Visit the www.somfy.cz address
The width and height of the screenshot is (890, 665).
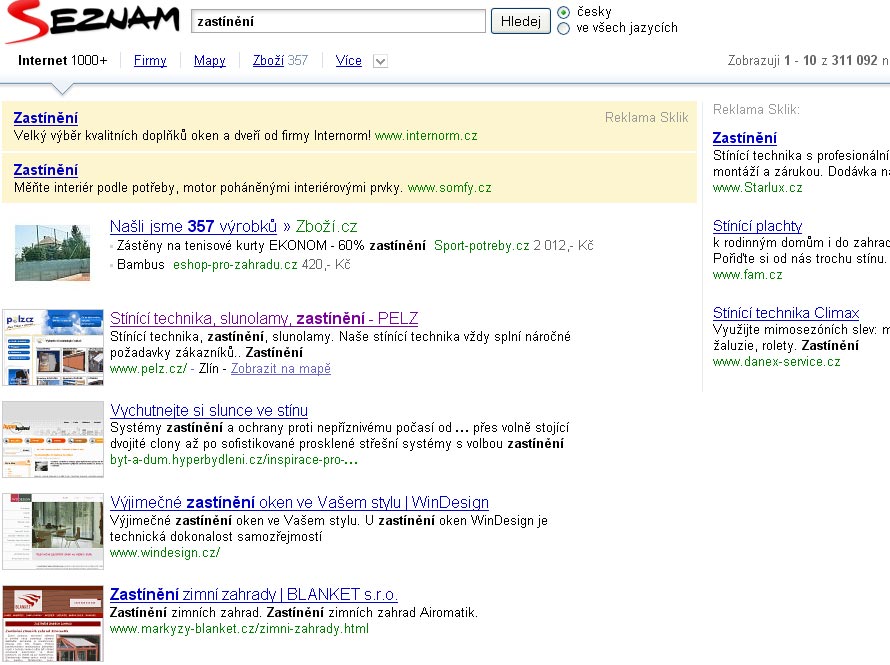(x=450, y=188)
